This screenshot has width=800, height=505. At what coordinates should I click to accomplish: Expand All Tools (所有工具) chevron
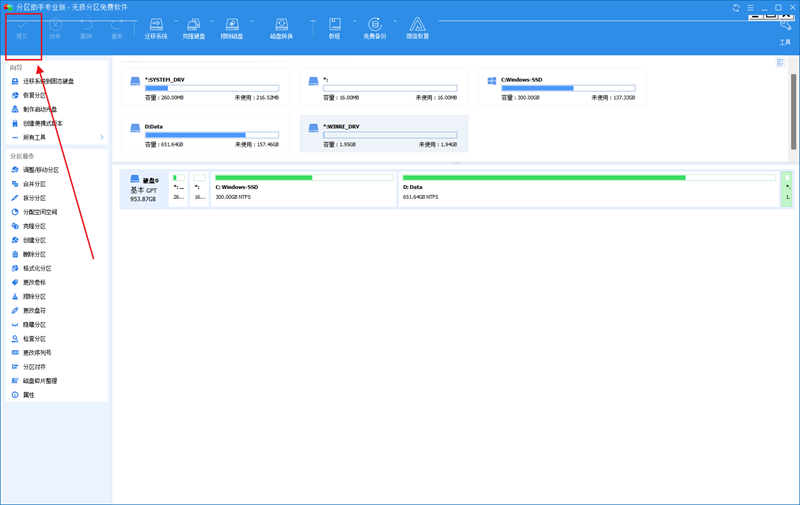(102, 137)
